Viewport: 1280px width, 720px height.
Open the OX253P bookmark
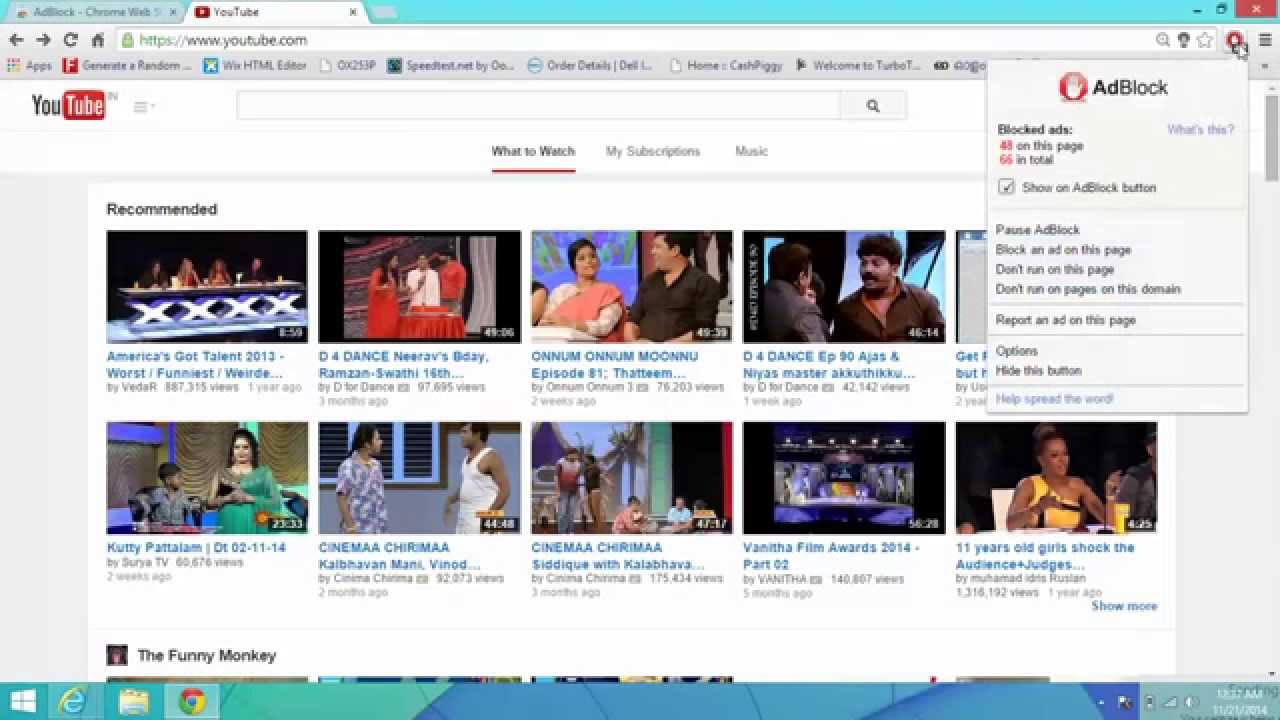347,66
